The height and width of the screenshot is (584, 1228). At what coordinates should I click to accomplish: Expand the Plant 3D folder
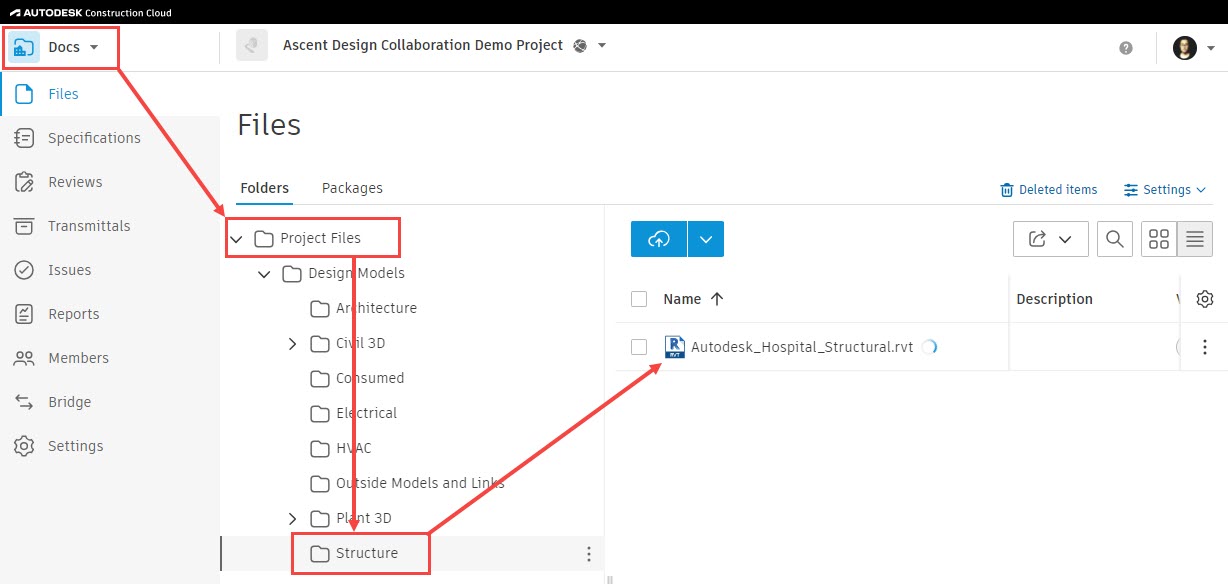tap(292, 519)
